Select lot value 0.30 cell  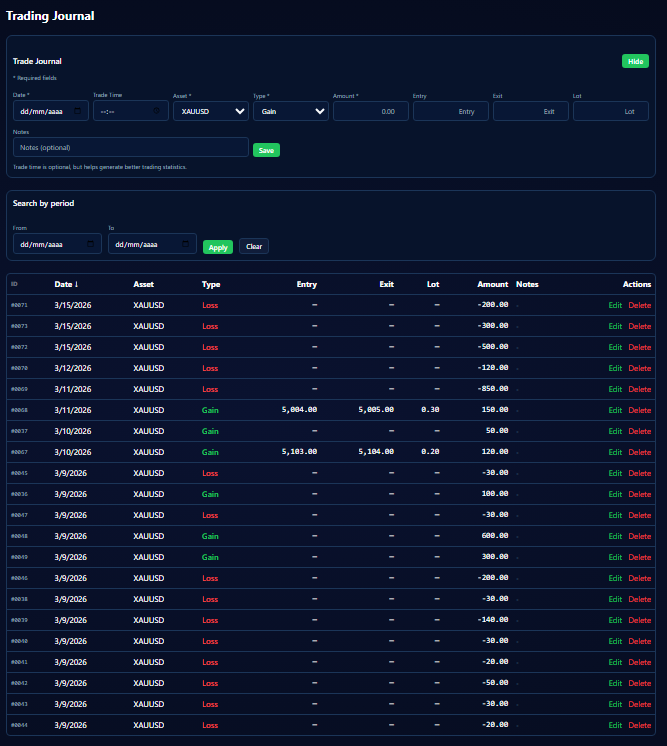[430, 409]
